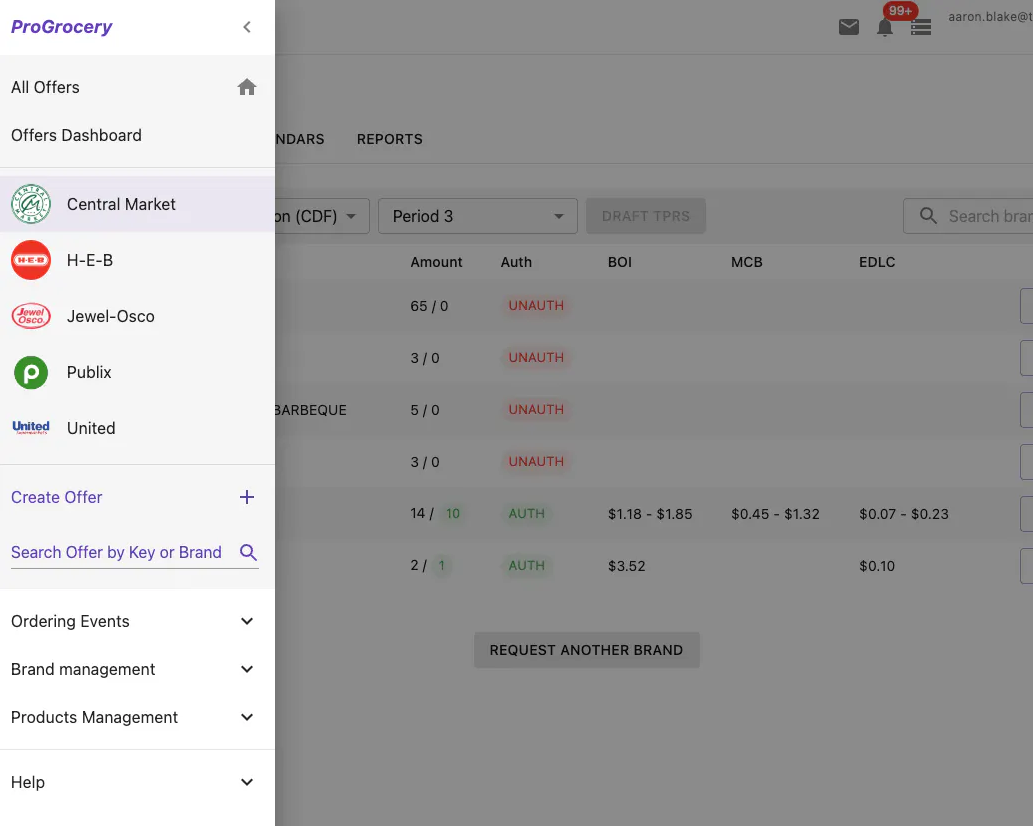1033x826 pixels.
Task: Focus the Search brand input field
Action: click(968, 216)
